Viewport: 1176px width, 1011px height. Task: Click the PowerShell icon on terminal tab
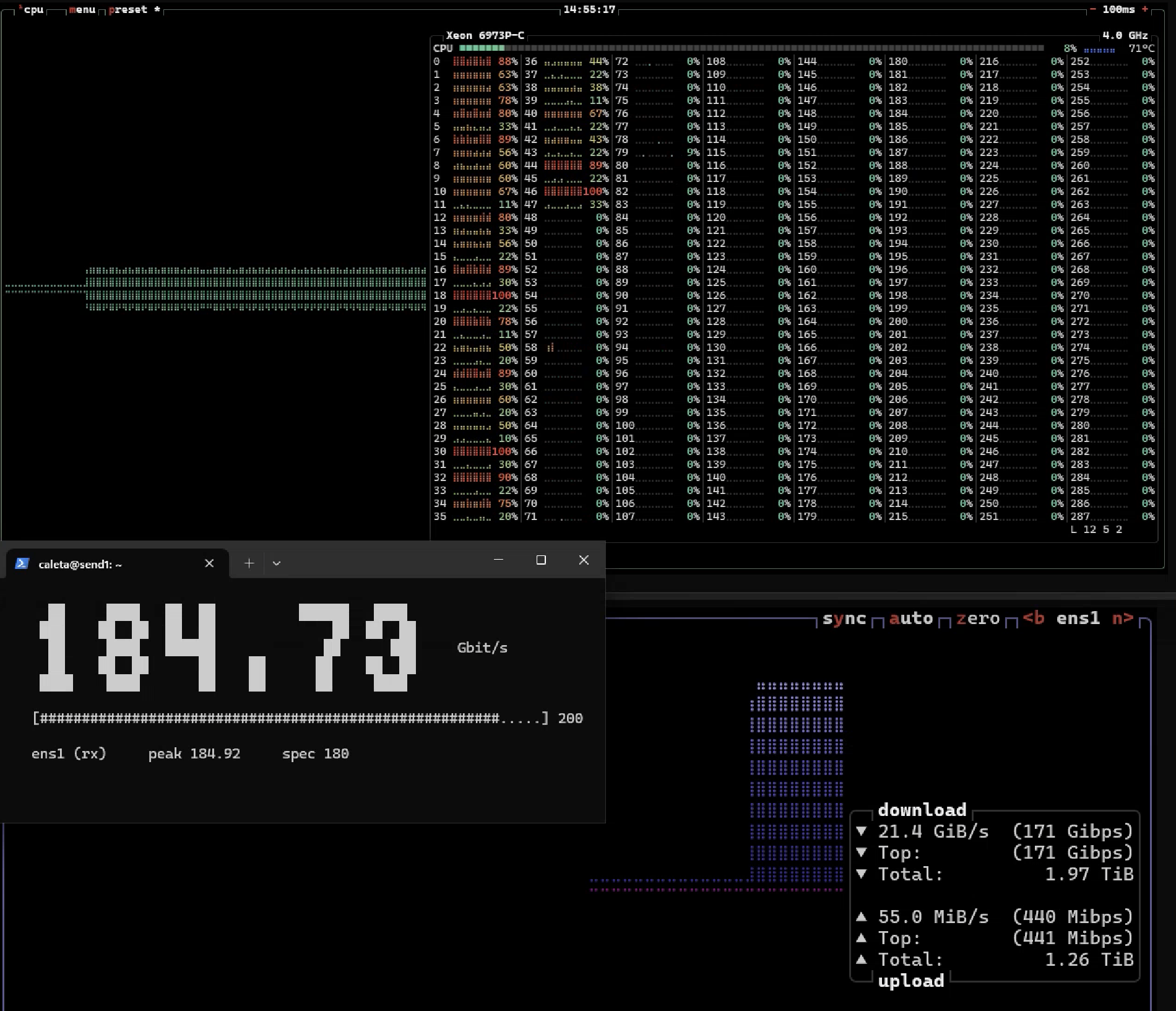coord(22,563)
